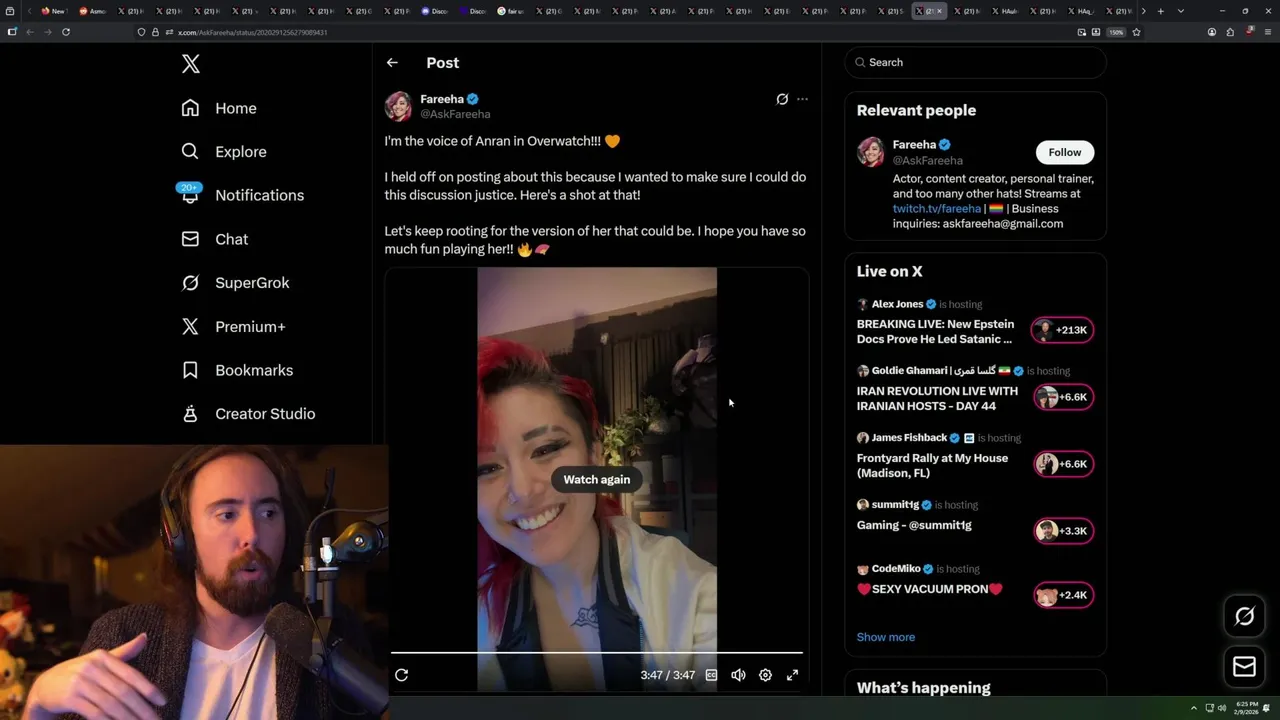This screenshot has width=1280, height=720.
Task: Click the system tray volume icon
Action: (1221, 708)
